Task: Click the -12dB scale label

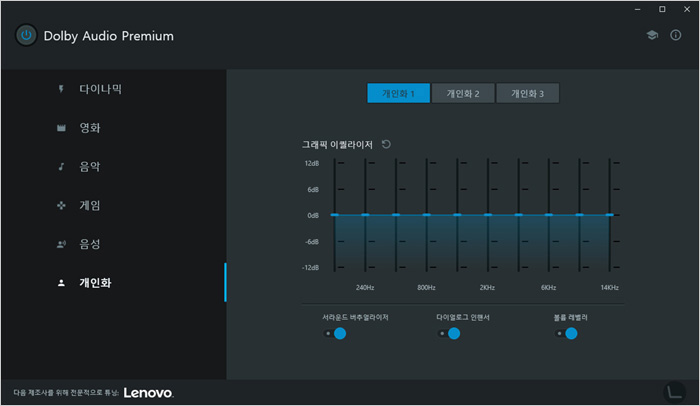Action: [x=310, y=268]
